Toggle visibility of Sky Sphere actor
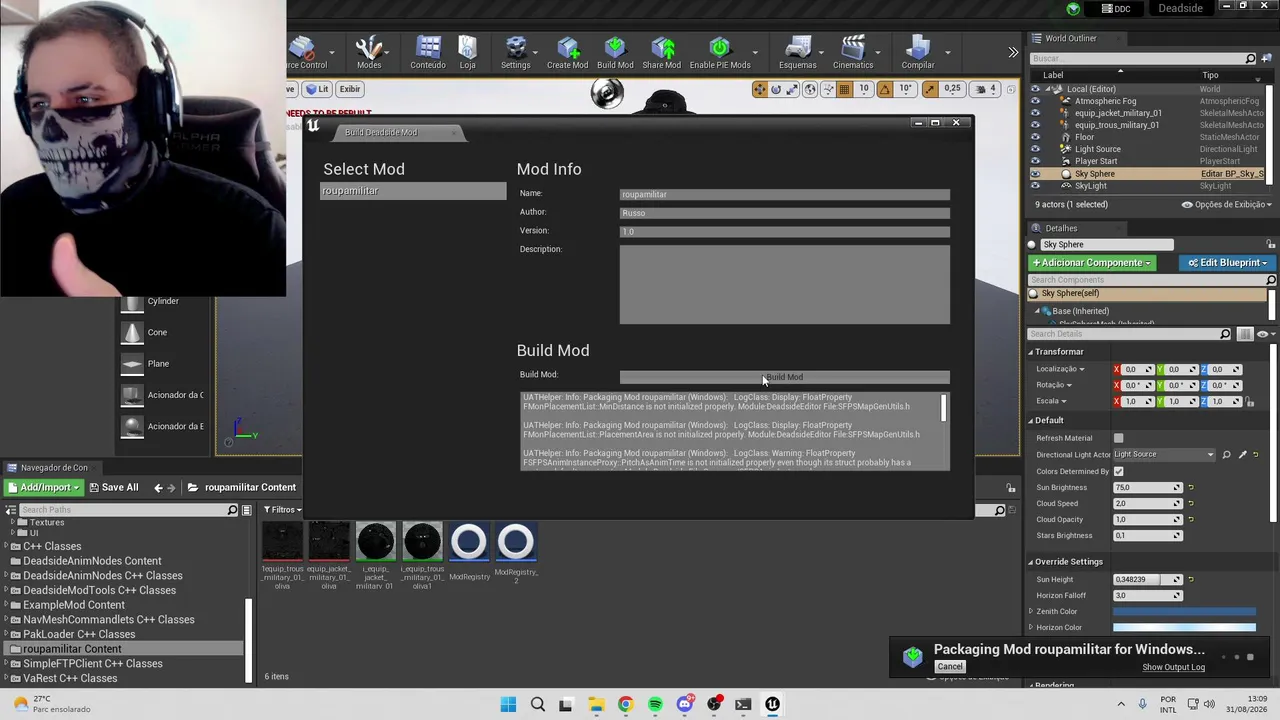1280x720 pixels. pos(1035,174)
